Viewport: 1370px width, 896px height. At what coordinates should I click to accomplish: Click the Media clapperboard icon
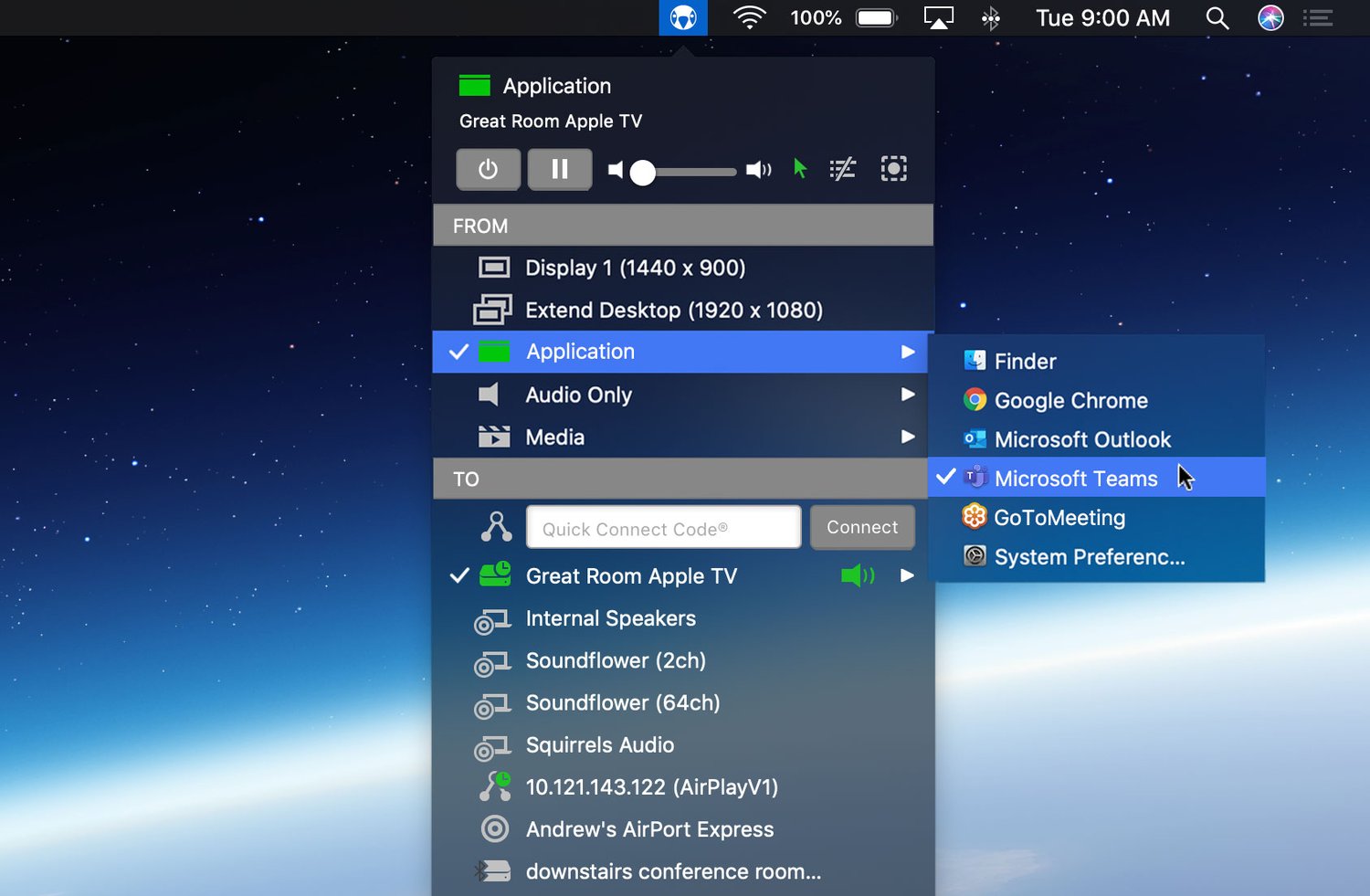[x=493, y=437]
